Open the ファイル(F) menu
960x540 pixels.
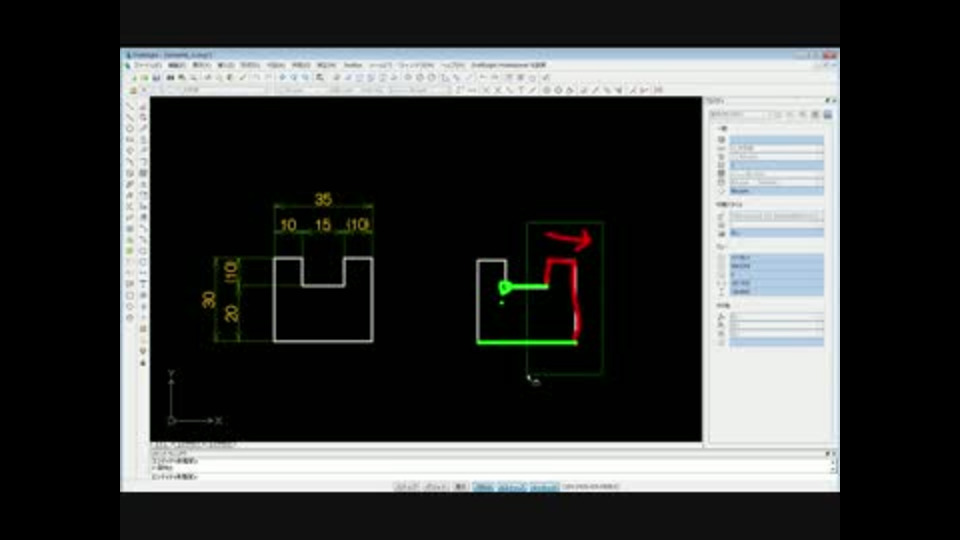(148, 65)
